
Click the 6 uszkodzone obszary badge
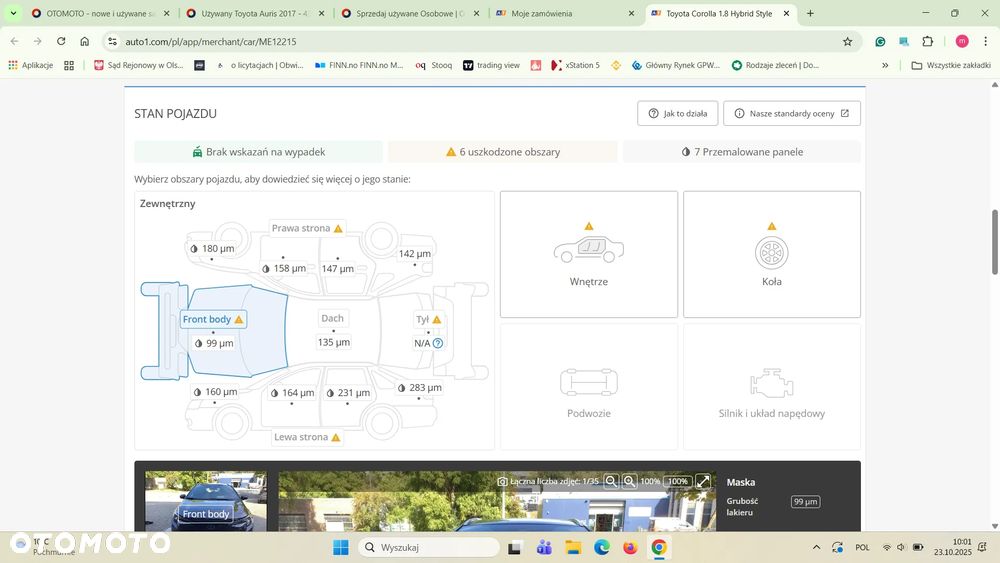(x=503, y=152)
